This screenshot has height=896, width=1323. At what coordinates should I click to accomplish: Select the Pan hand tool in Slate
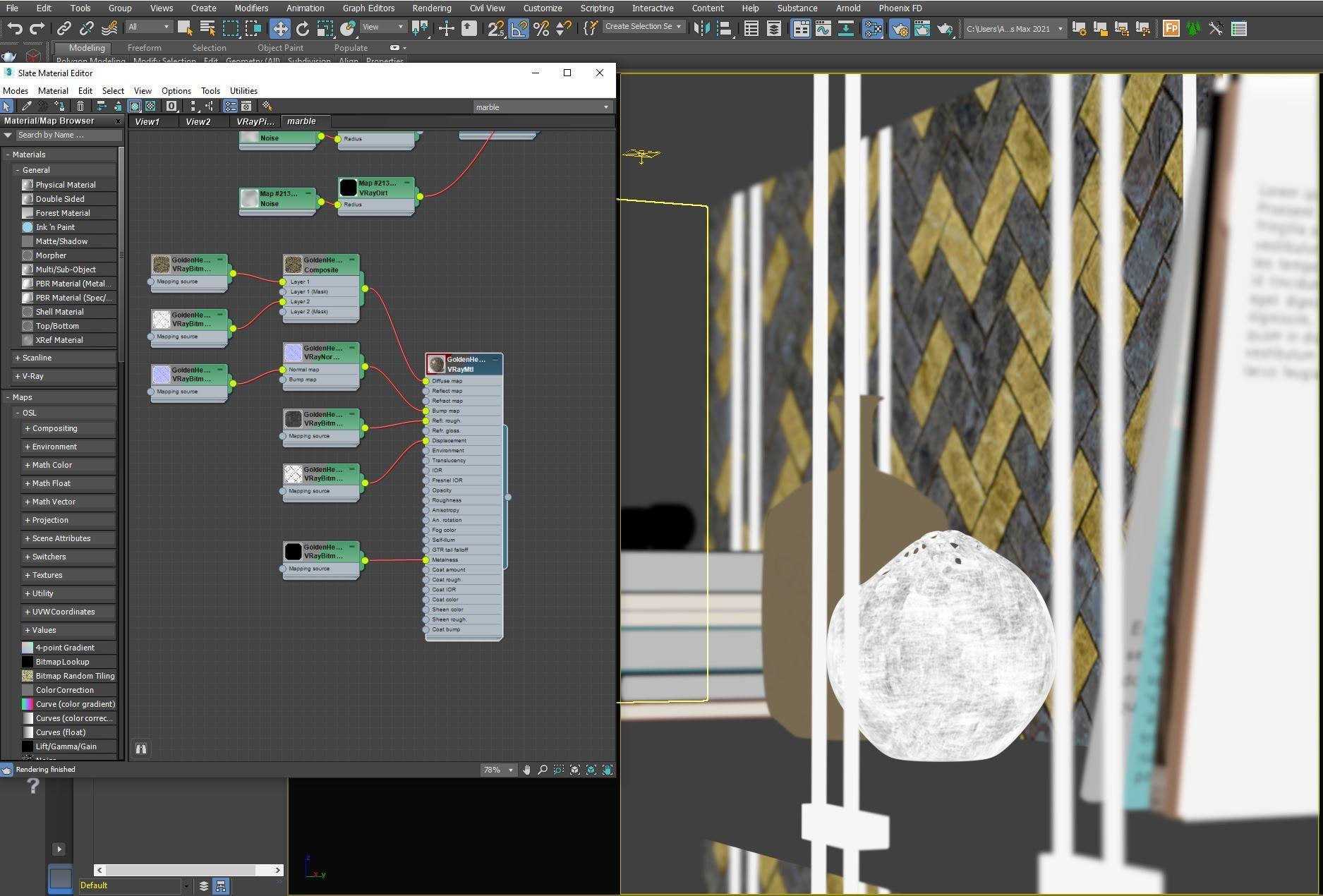(526, 770)
